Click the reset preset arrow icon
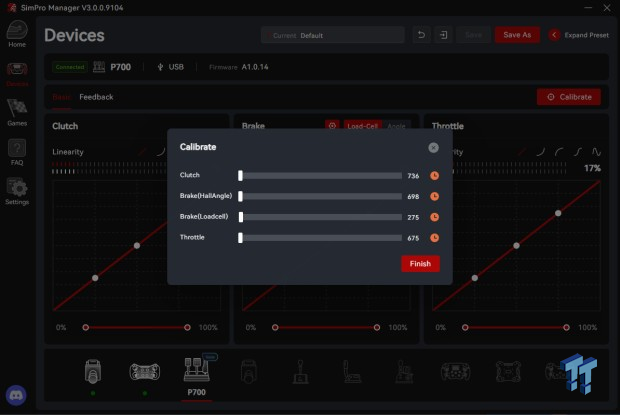This screenshot has height=415, width=620. pos(422,35)
